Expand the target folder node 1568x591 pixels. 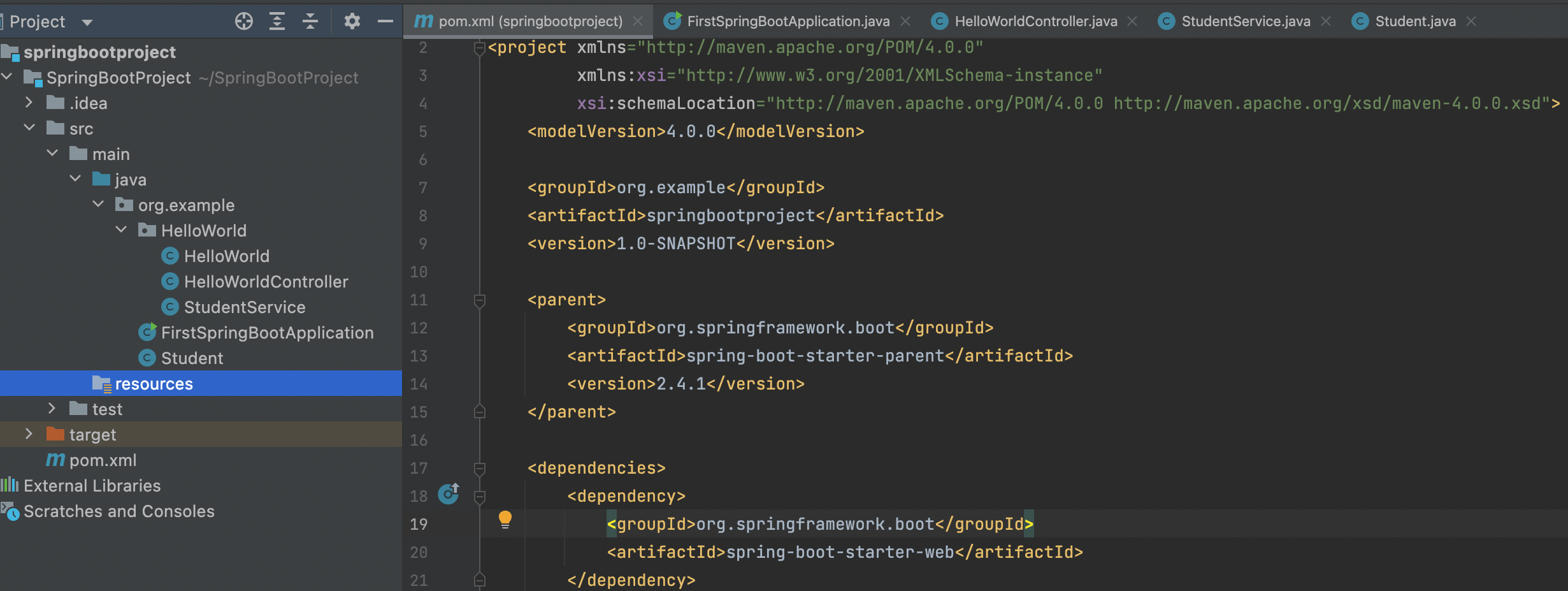click(x=29, y=434)
